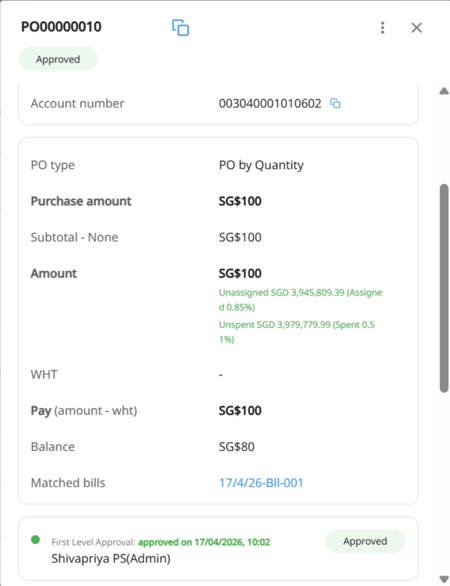
Task: Click approver name Shivapriya PS(Admin)
Action: tap(111, 559)
